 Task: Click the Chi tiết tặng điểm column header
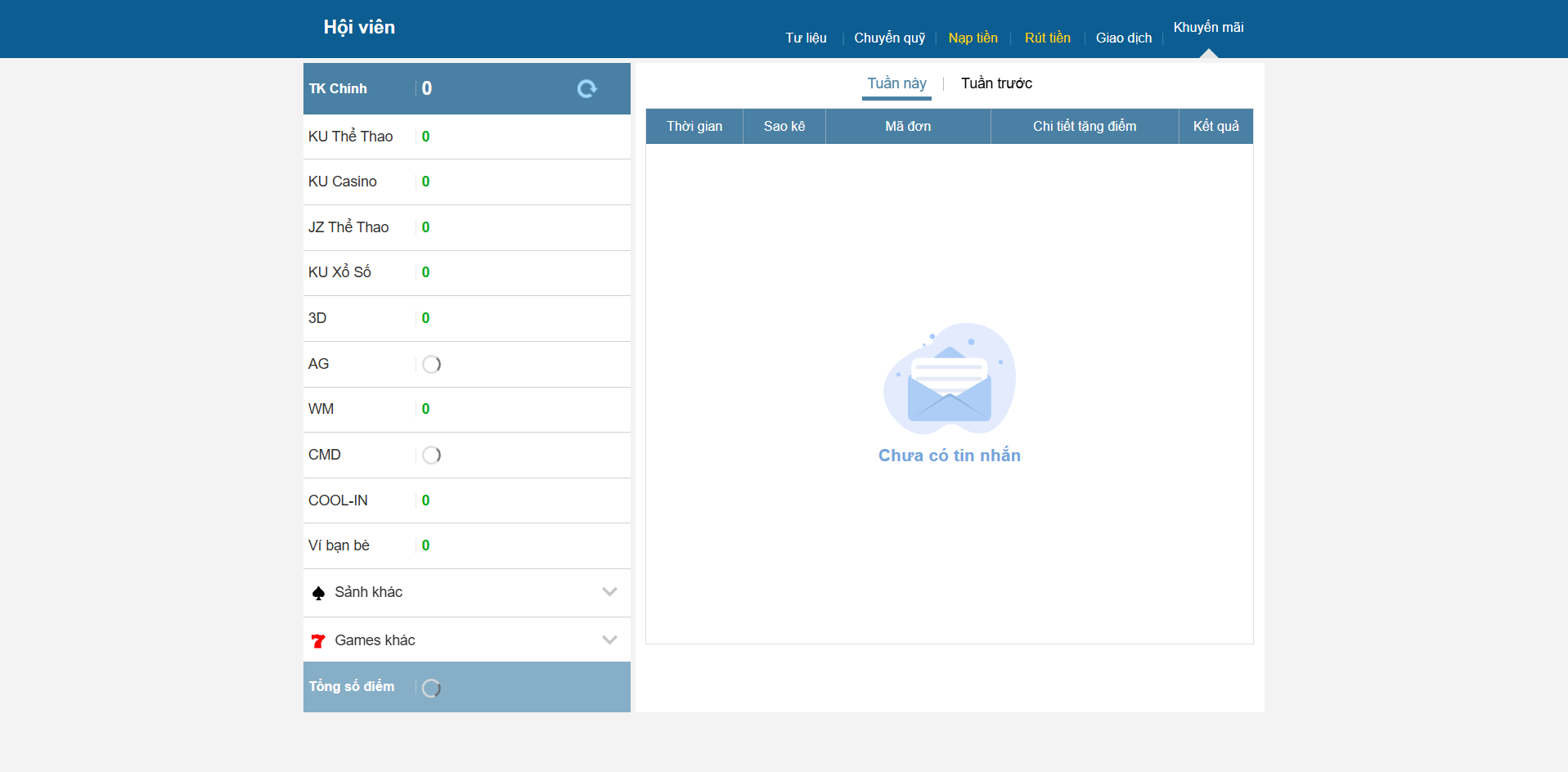pyautogui.click(x=1084, y=126)
